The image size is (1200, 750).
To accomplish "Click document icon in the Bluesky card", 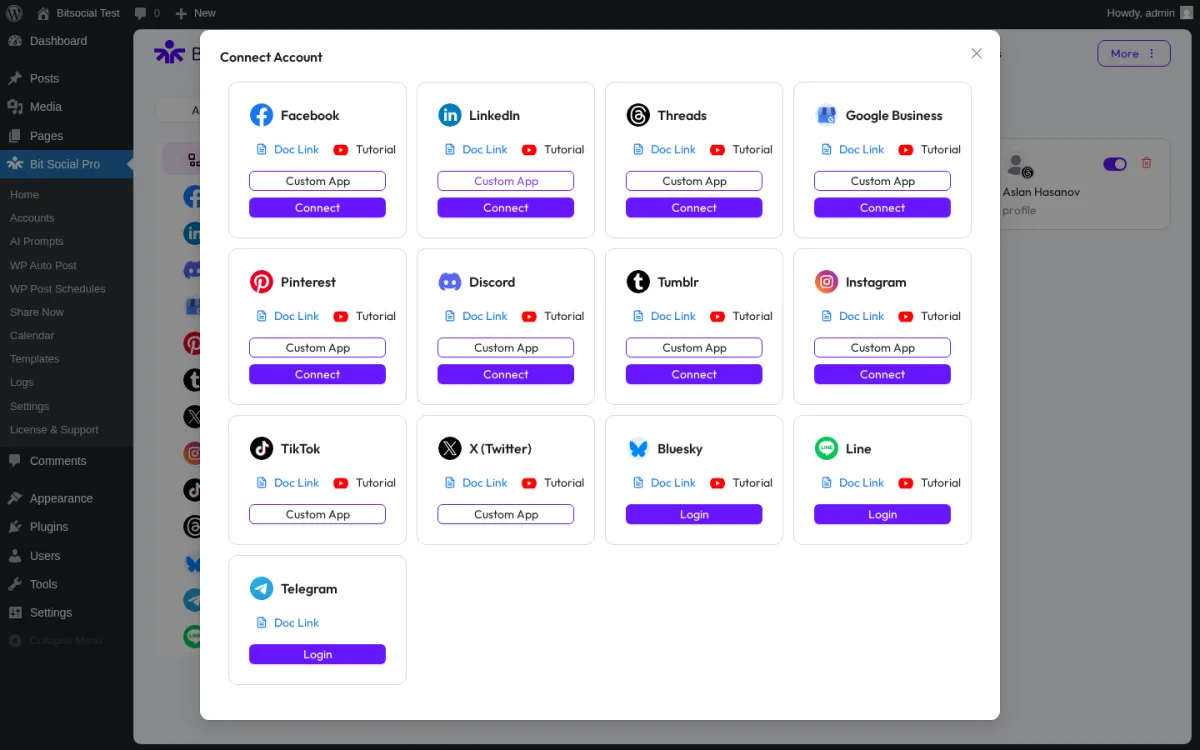I will pos(639,482).
